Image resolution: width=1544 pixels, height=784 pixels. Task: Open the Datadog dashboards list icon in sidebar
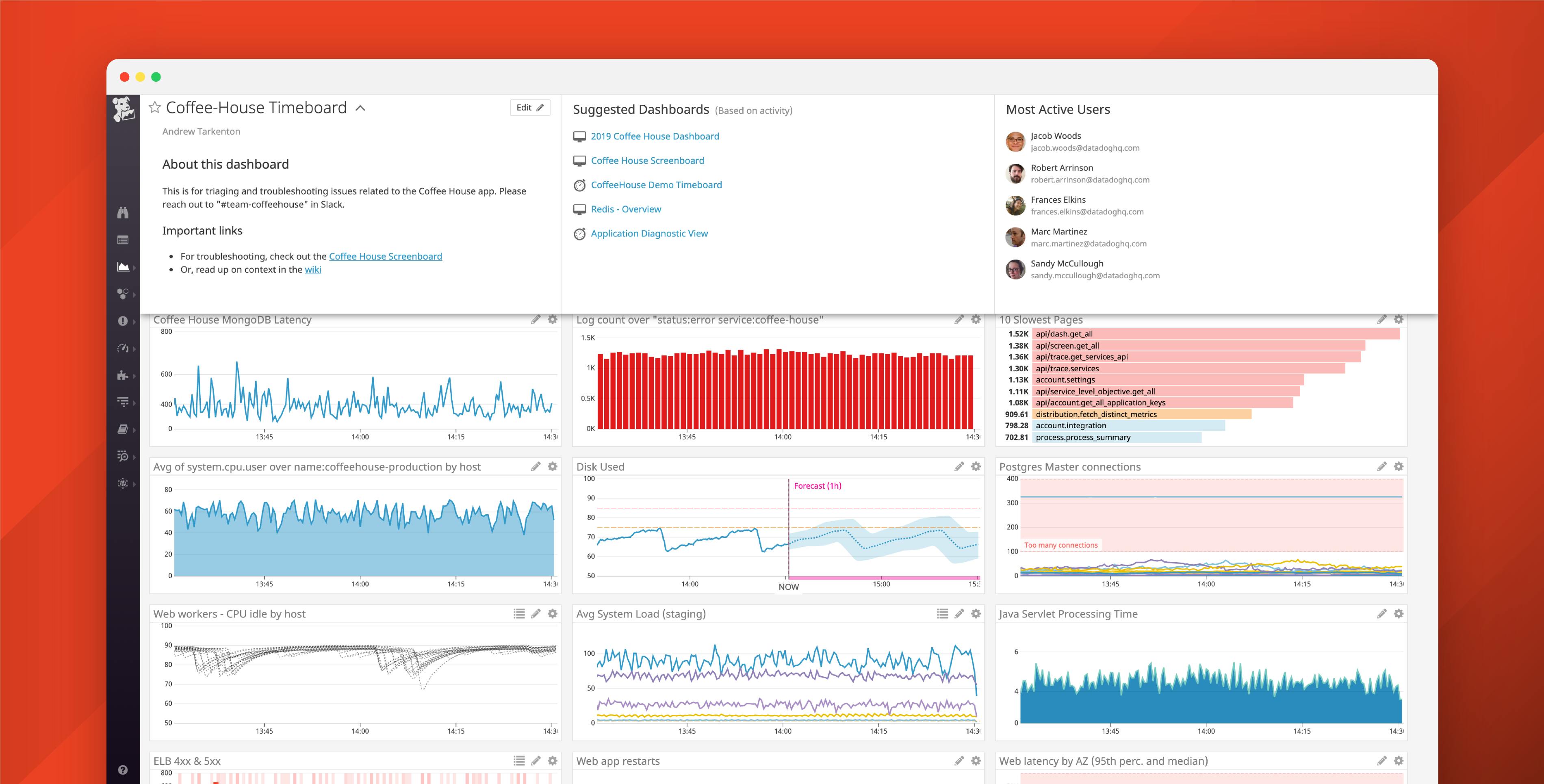(123, 239)
